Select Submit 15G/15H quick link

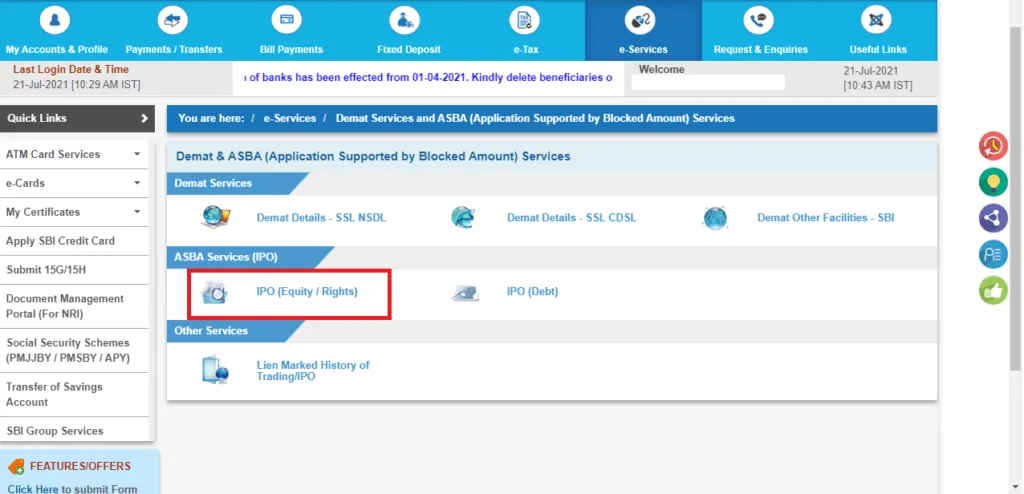46,270
